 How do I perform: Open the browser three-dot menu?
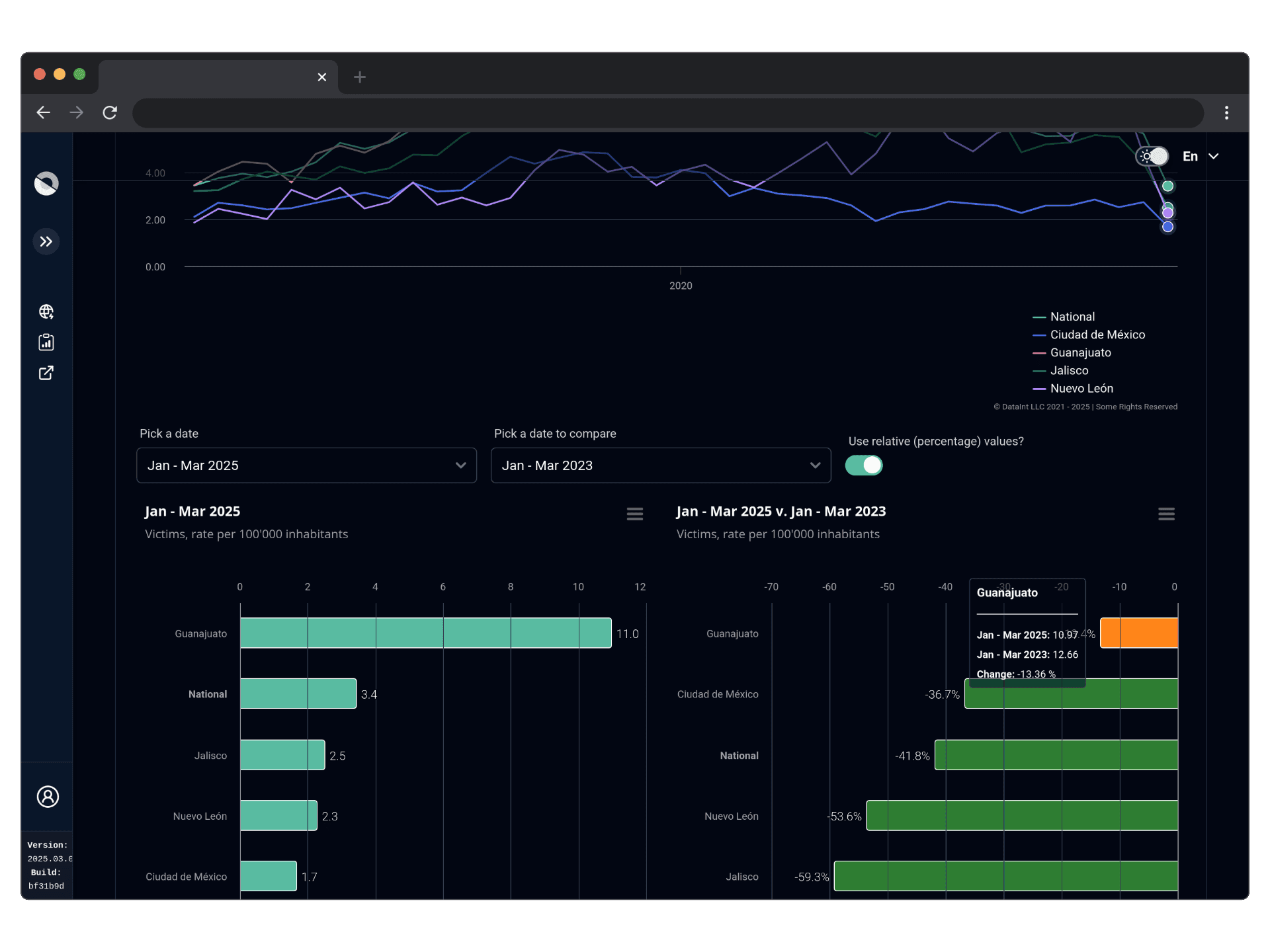point(1226,112)
